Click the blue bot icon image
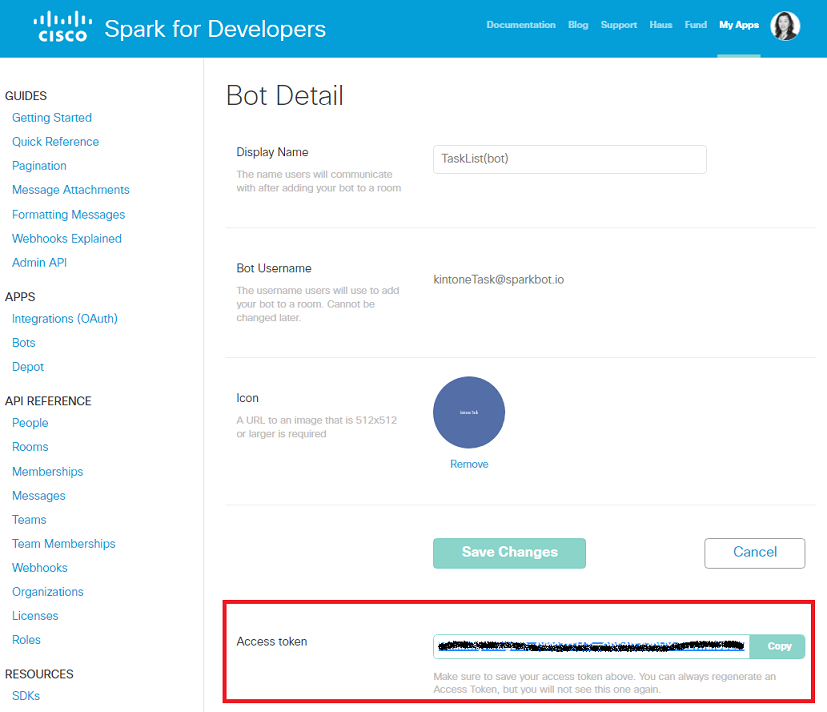 click(x=469, y=412)
